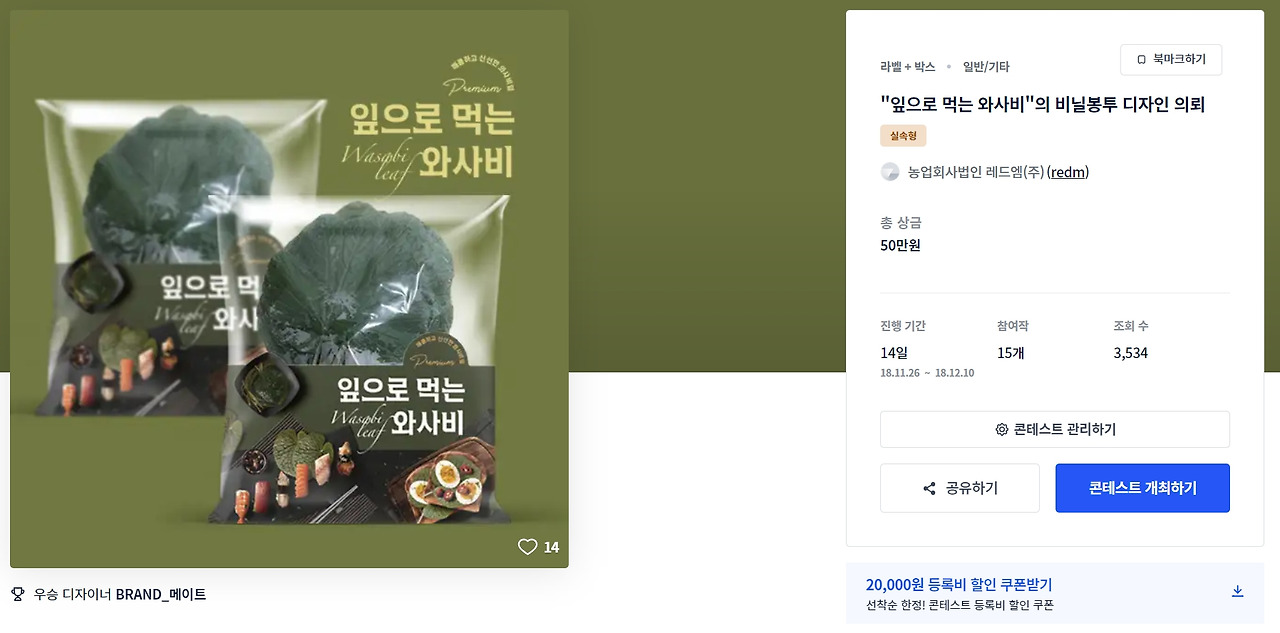Click the trophy icon beside 우승 디자이너
The height and width of the screenshot is (633, 1280).
(x=17, y=594)
